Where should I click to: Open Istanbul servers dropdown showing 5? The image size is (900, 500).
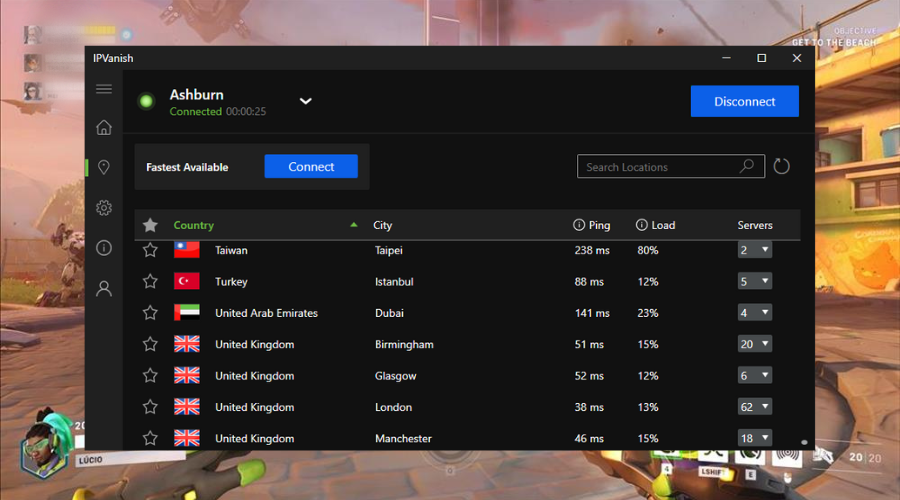coord(754,281)
